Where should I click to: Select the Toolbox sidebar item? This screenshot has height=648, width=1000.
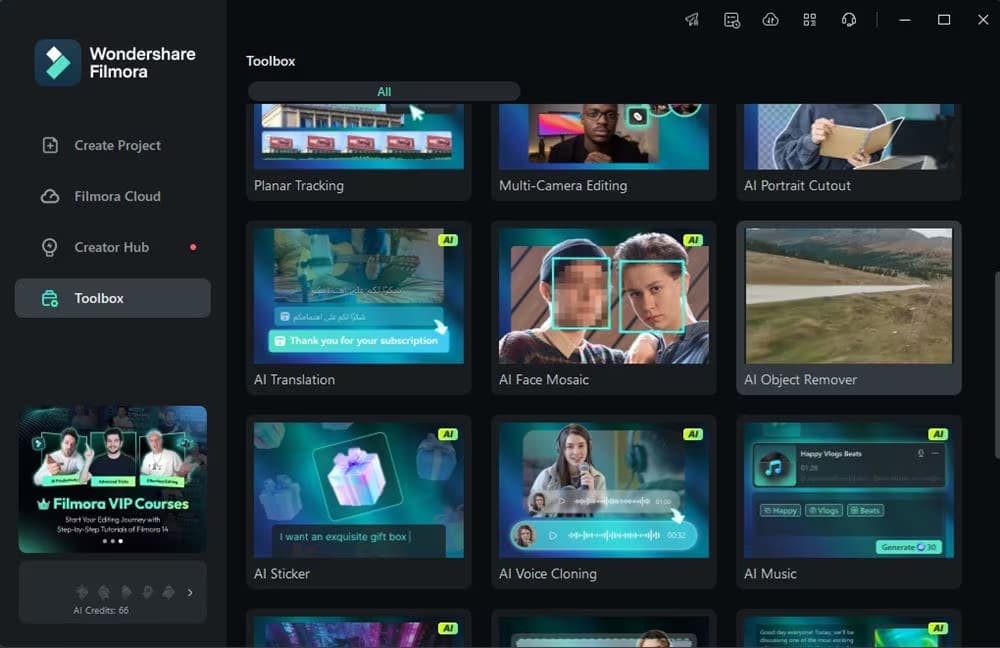(x=112, y=298)
